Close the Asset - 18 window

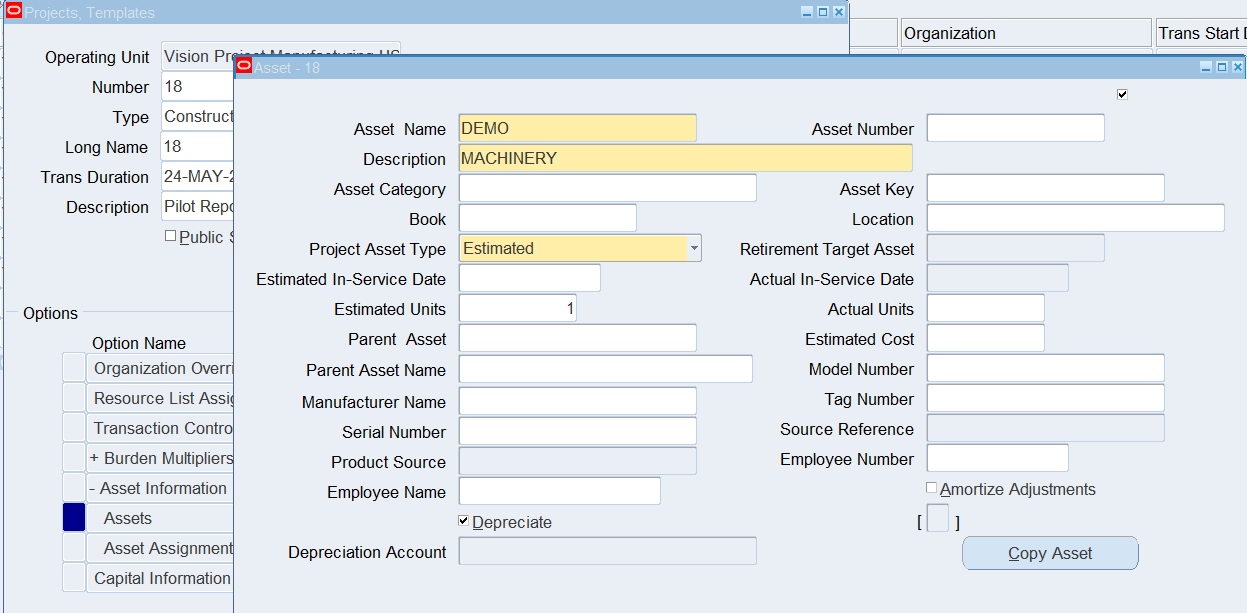coord(1238,67)
